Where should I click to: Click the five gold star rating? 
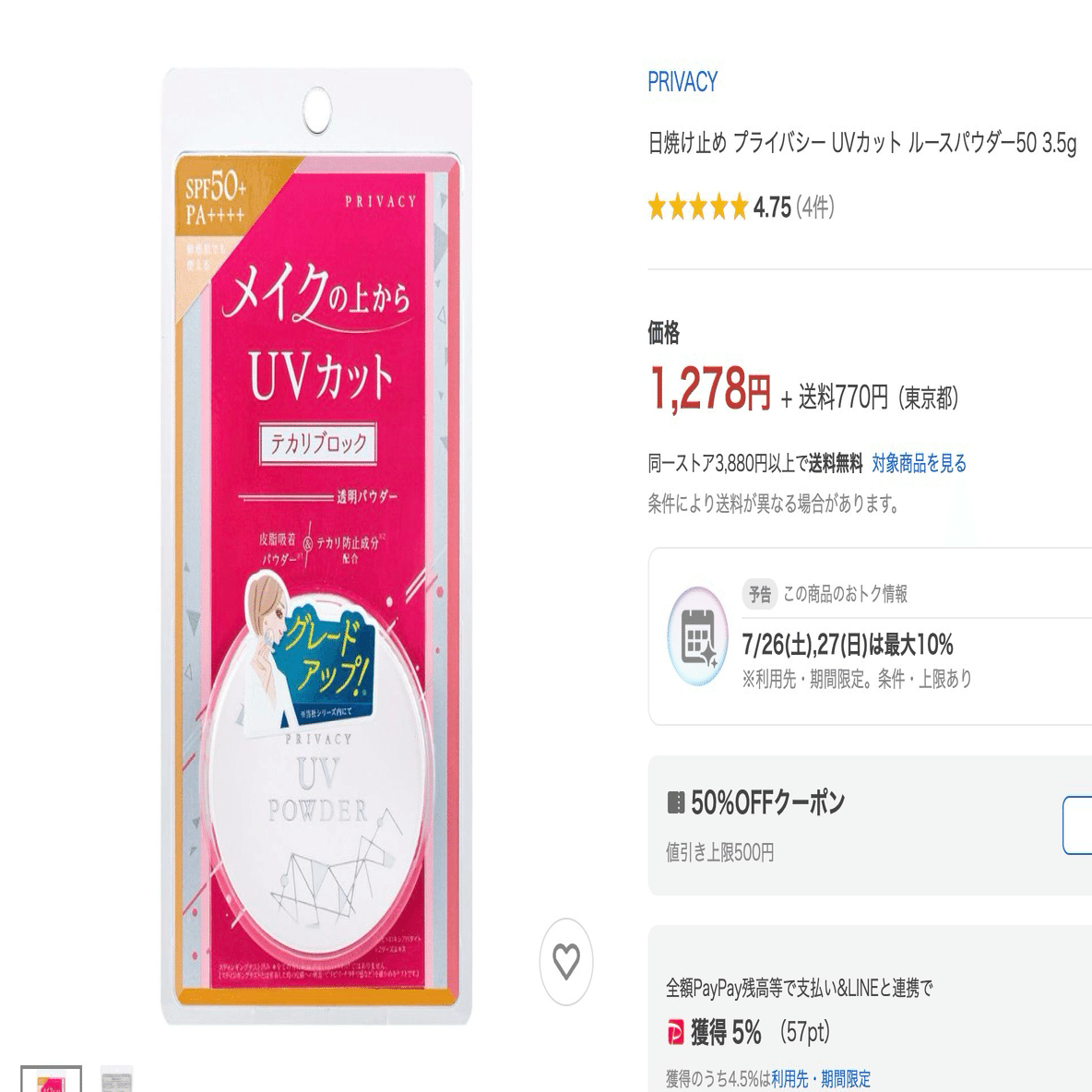tap(698, 208)
